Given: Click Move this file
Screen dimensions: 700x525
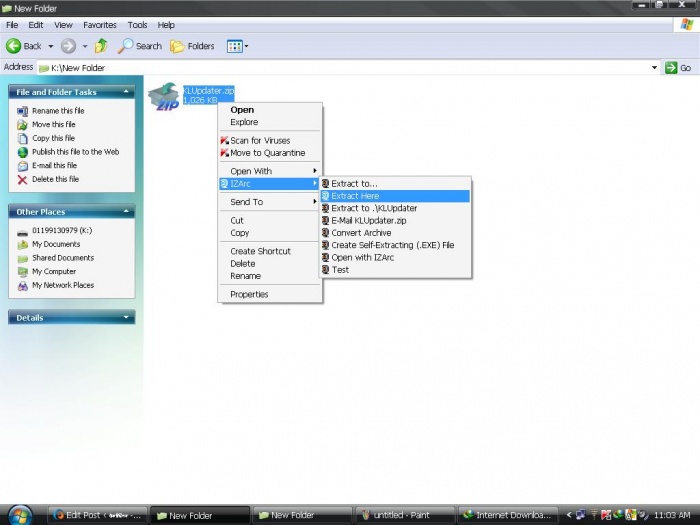Looking at the screenshot, I should [54, 125].
